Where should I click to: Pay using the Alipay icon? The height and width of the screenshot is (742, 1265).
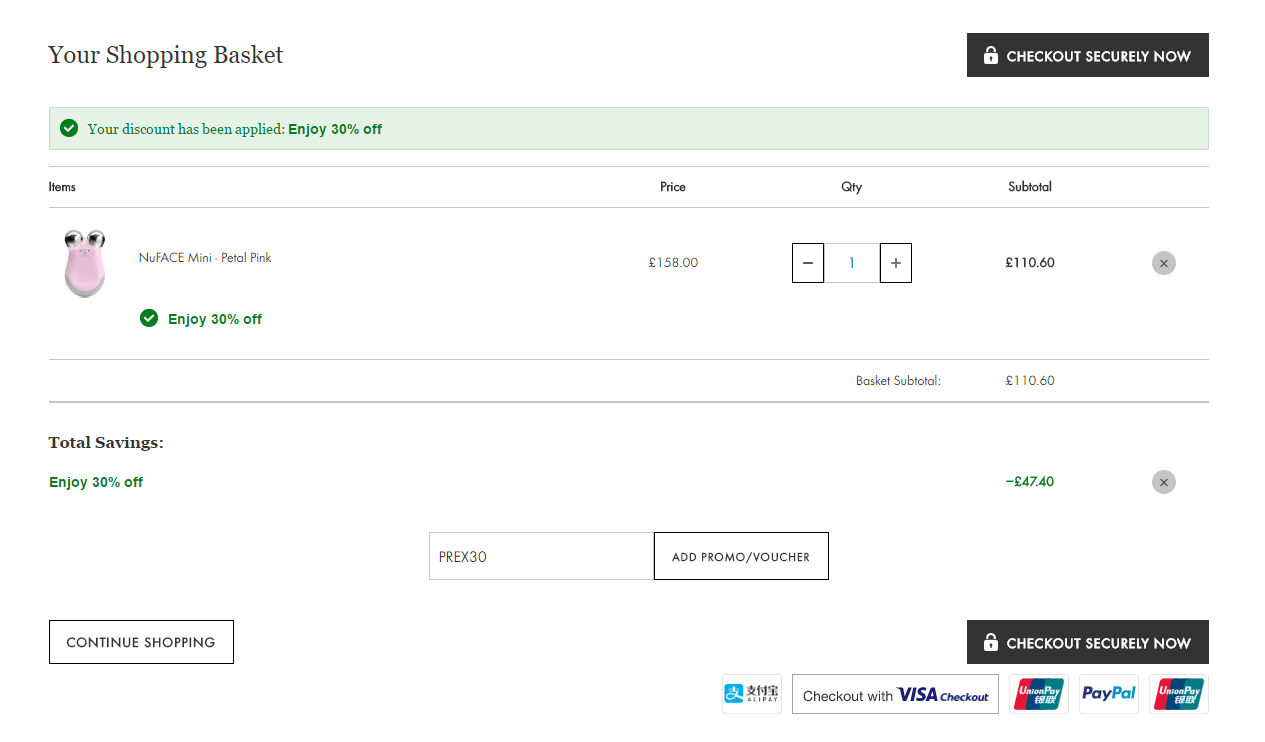coord(752,694)
